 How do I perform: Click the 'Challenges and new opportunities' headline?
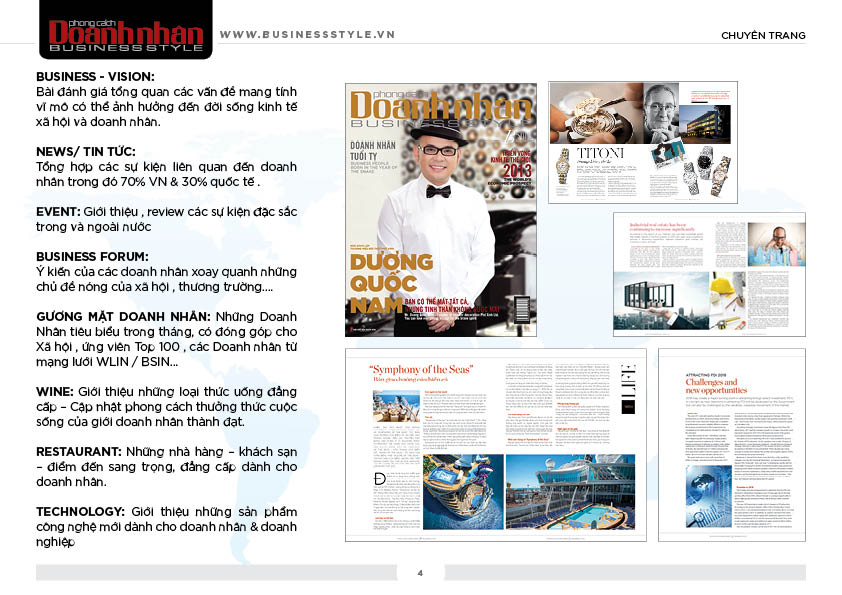pyautogui.click(x=716, y=386)
